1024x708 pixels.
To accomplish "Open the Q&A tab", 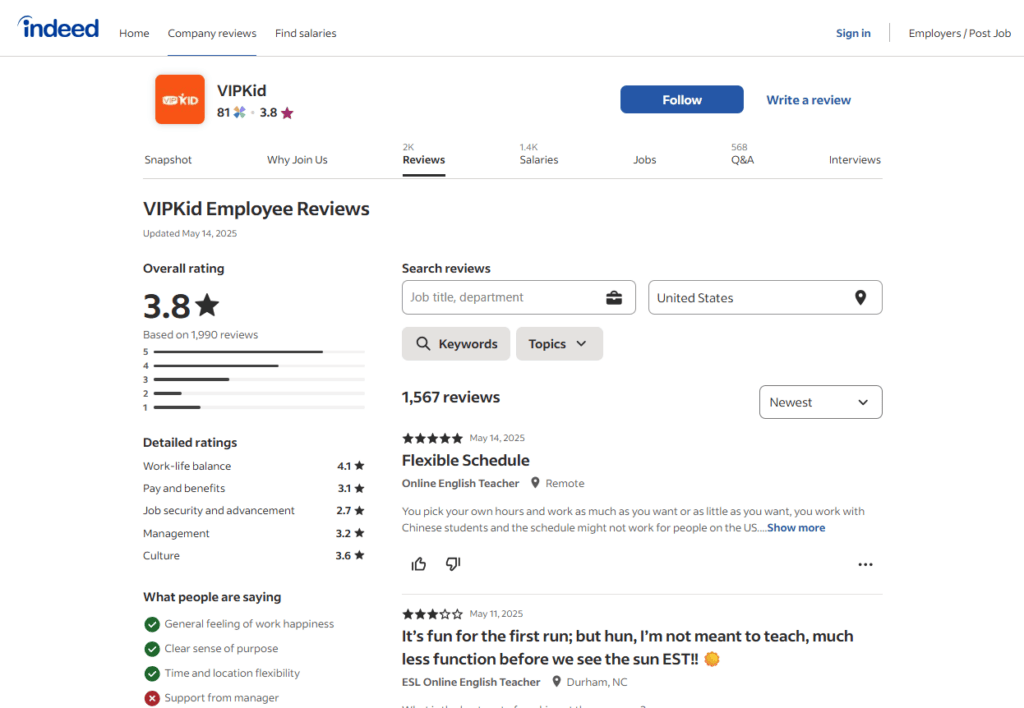I will point(742,160).
